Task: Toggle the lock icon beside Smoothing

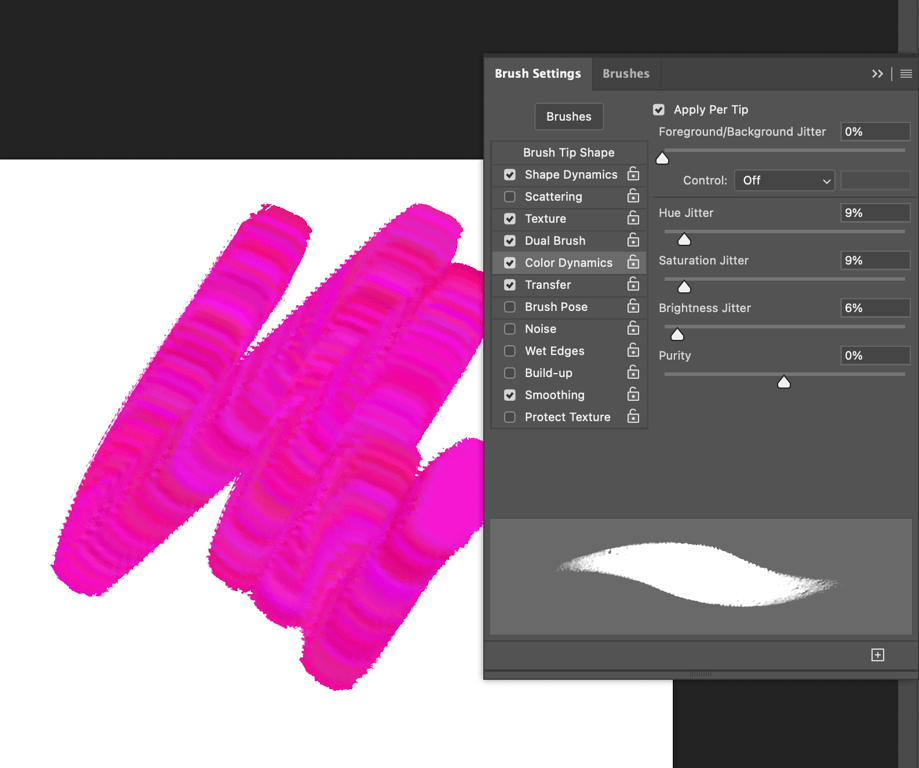Action: pos(633,394)
